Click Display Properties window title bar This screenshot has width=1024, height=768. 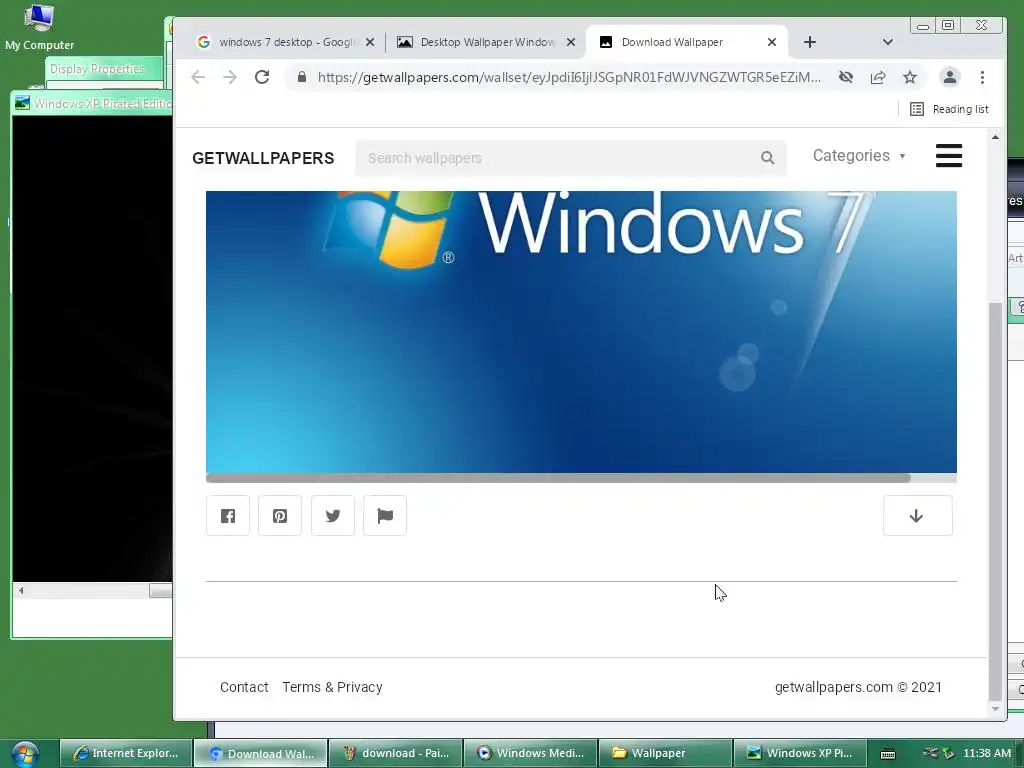103,69
